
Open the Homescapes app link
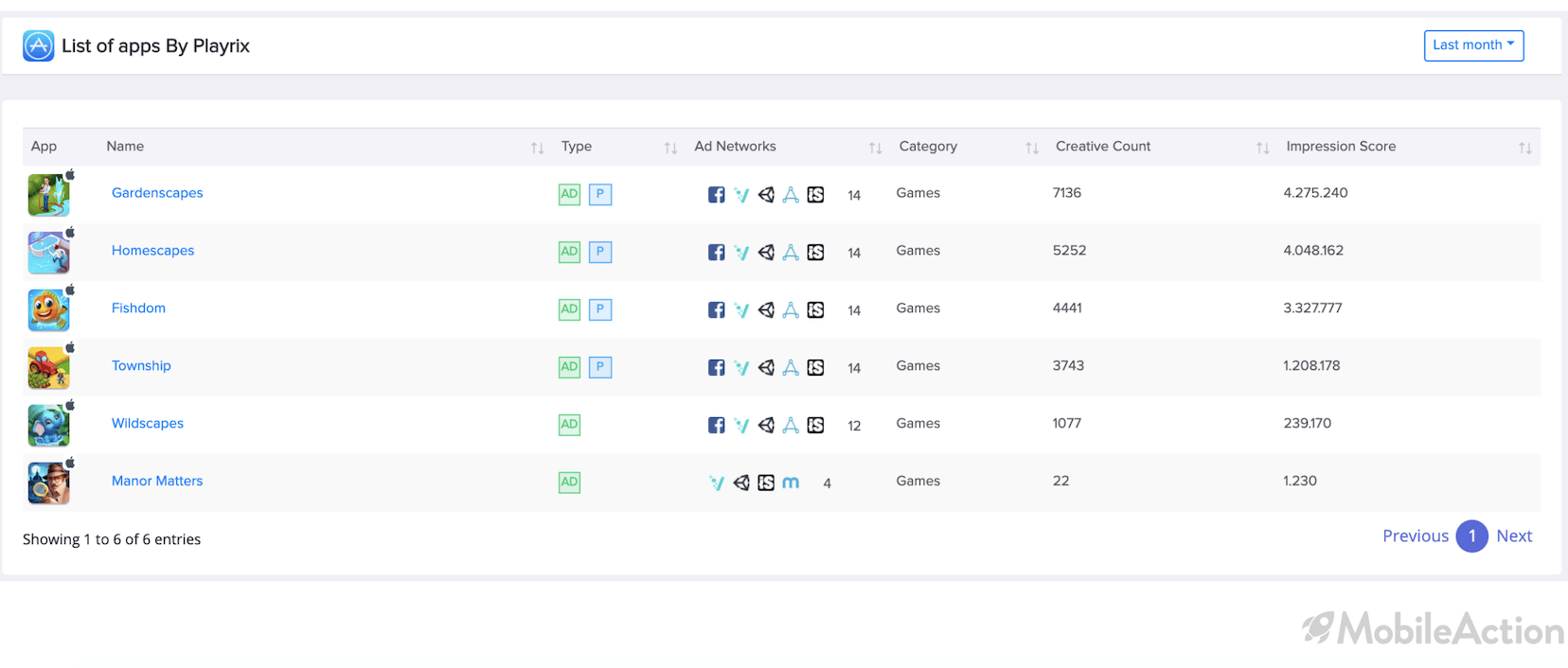click(x=152, y=251)
